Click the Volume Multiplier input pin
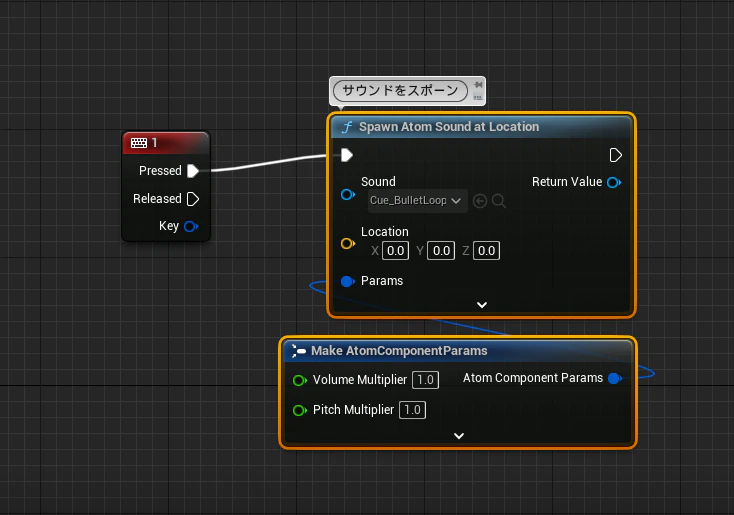The width and height of the screenshot is (734, 515). pos(300,380)
